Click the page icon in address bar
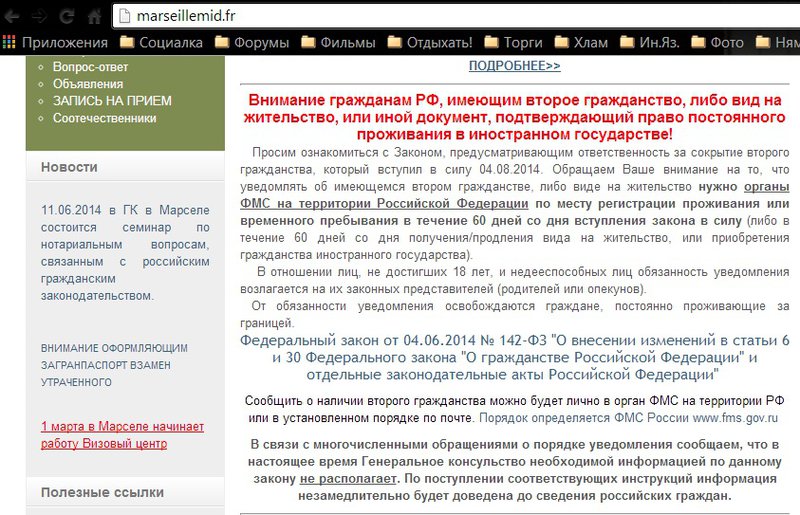Image resolution: width=800 pixels, height=515 pixels. click(x=124, y=16)
